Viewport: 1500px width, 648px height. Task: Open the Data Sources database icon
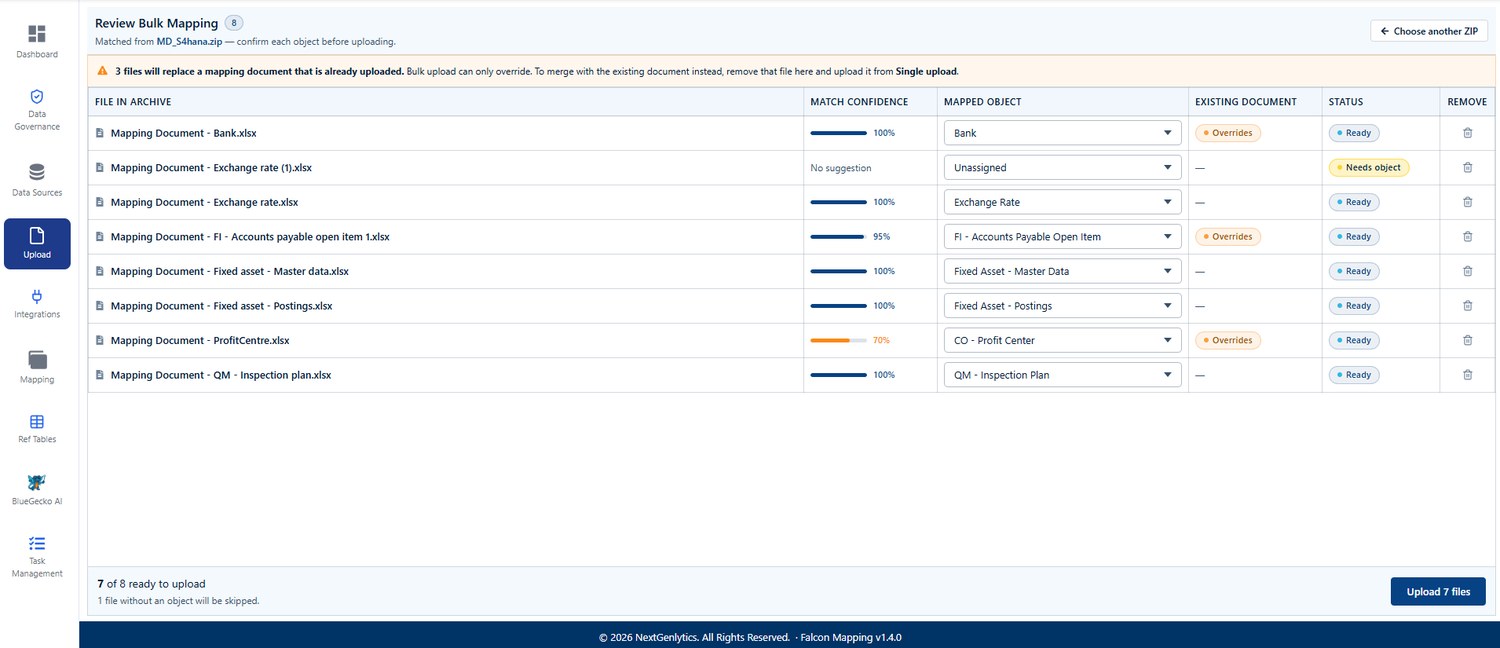tap(37, 172)
